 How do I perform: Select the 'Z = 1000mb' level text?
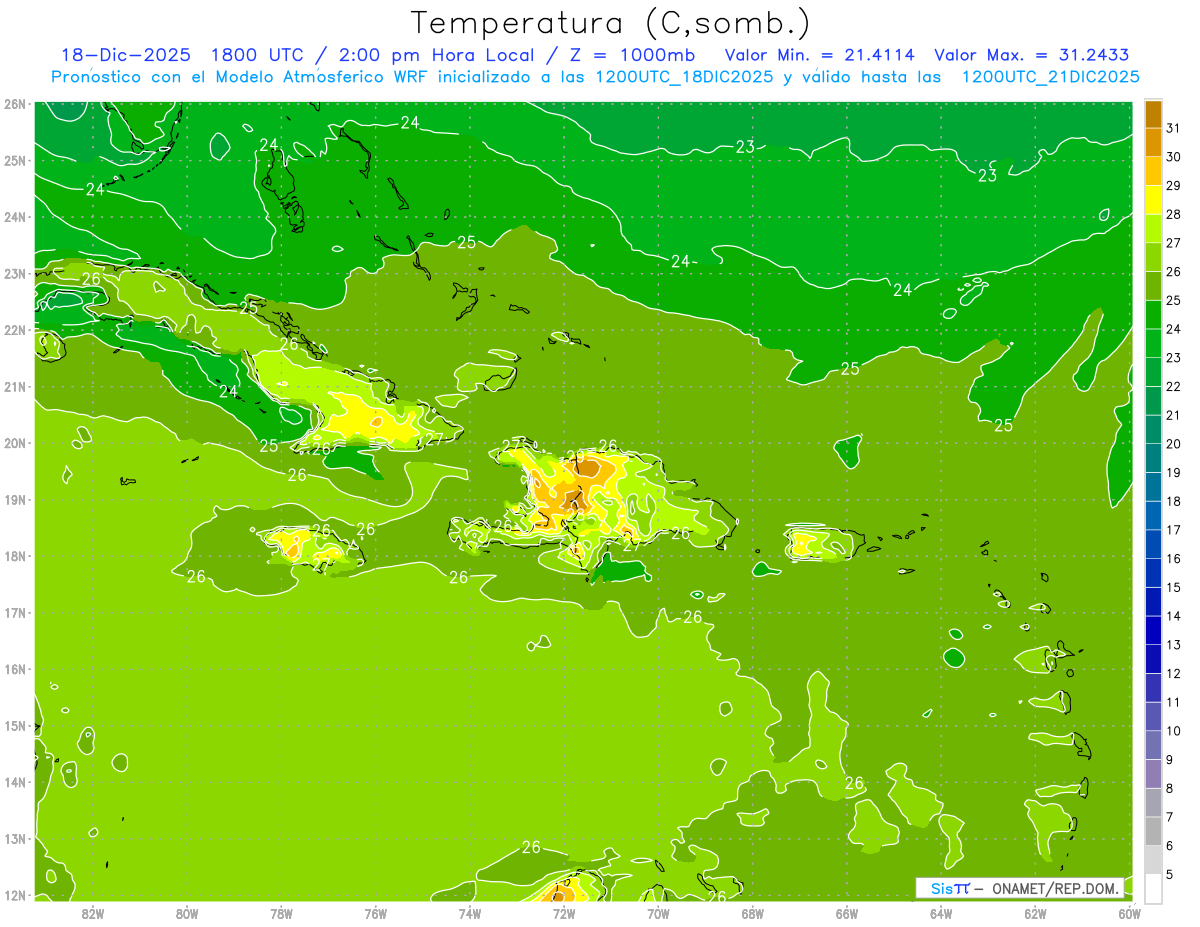point(634,55)
